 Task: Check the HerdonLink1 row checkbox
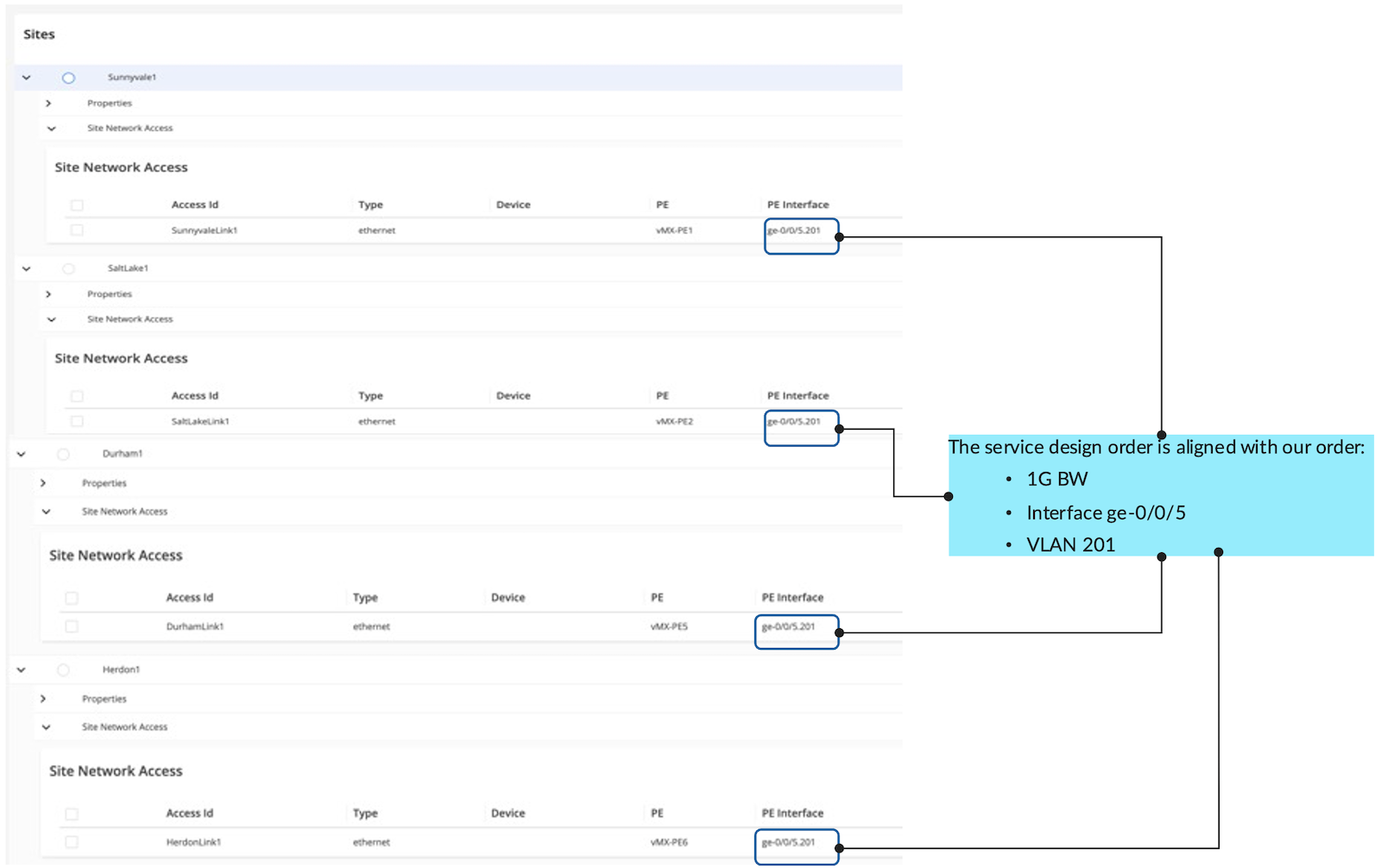pyautogui.click(x=72, y=842)
